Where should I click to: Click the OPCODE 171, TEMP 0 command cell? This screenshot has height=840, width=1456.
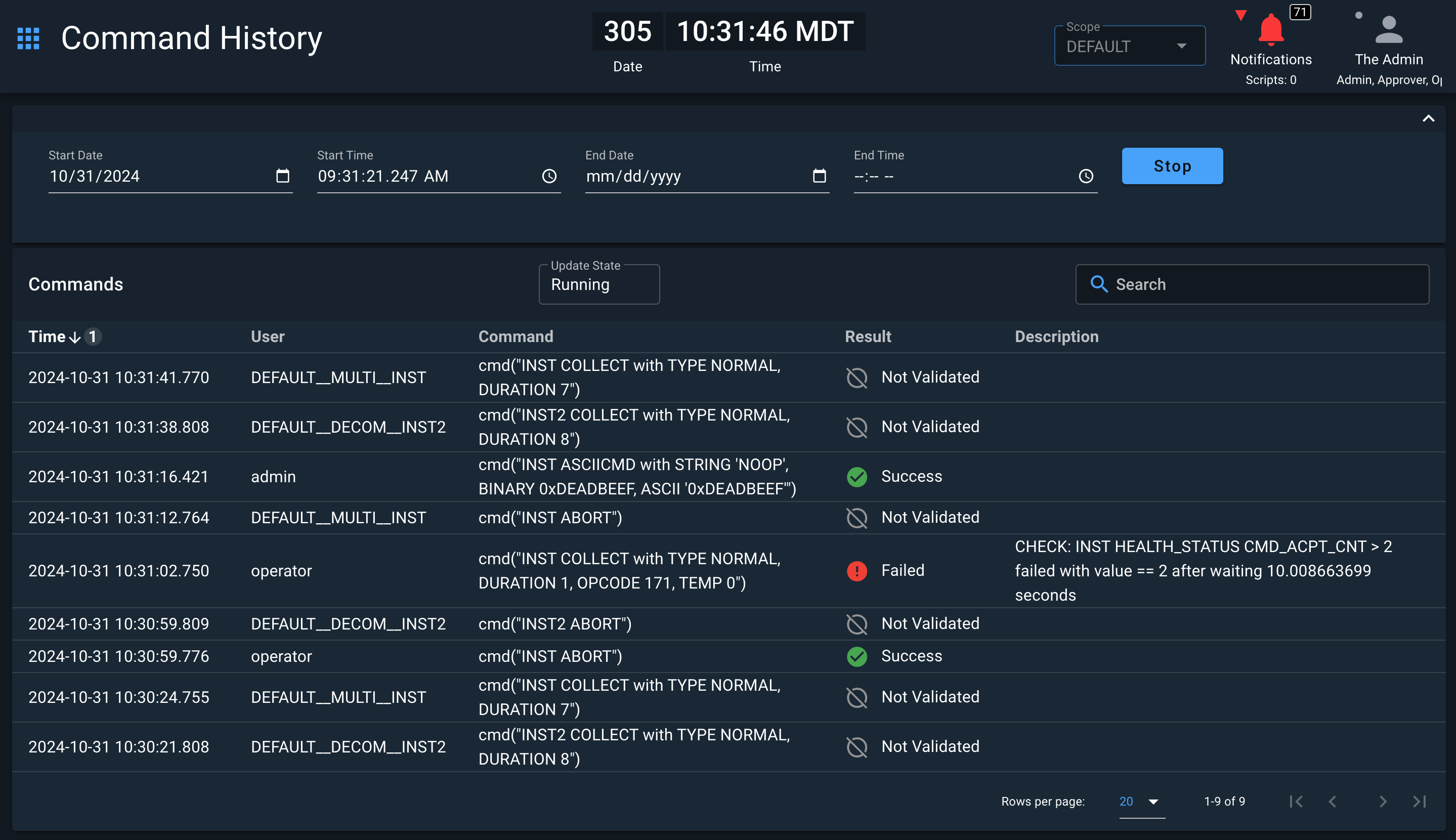click(x=629, y=571)
